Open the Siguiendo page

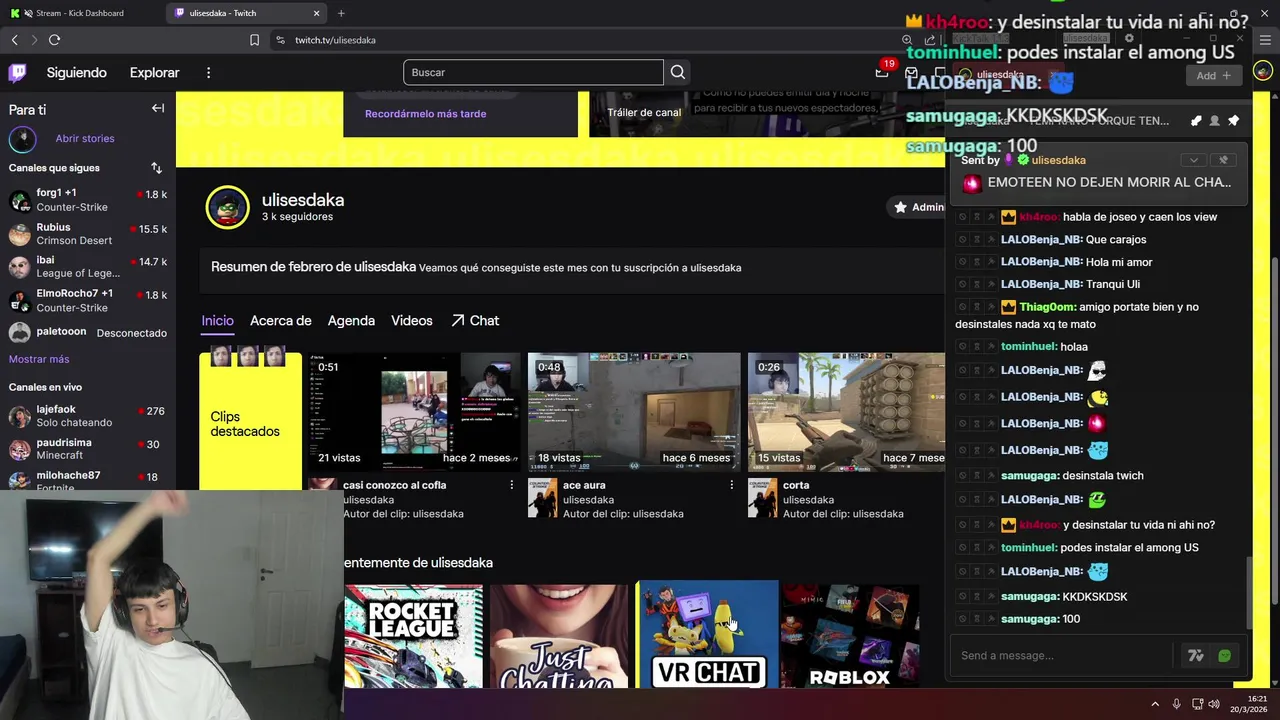point(76,73)
